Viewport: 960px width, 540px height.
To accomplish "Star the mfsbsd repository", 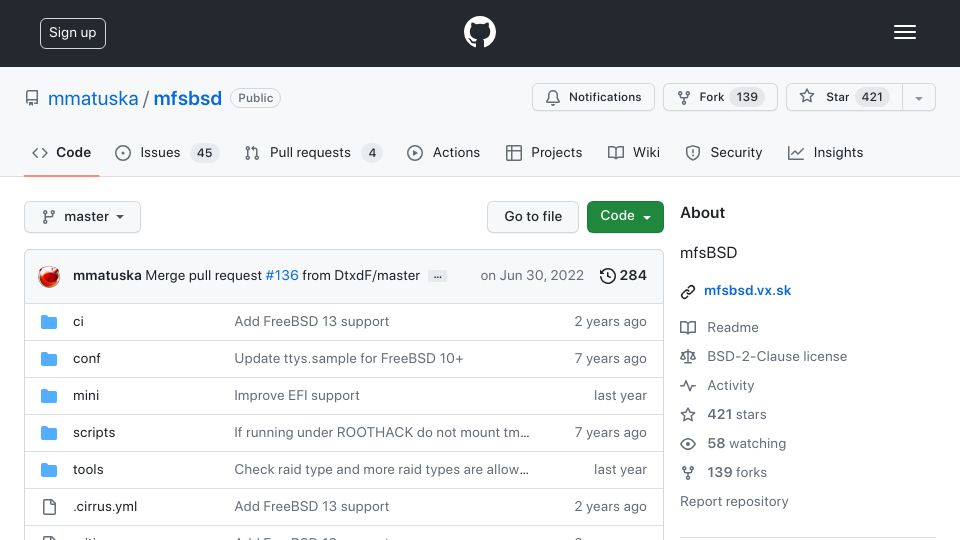I will pos(844,97).
